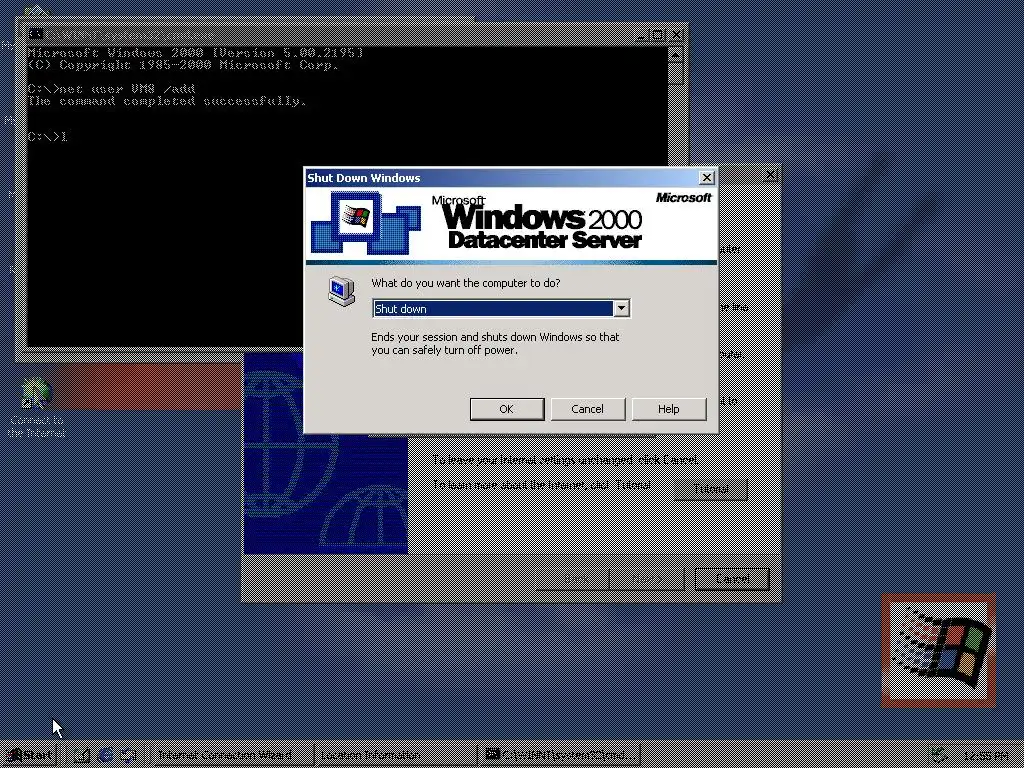Click the 'net user VM8 /add' command line
Image resolution: width=1024 pixels, height=768 pixels.
click(x=111, y=89)
